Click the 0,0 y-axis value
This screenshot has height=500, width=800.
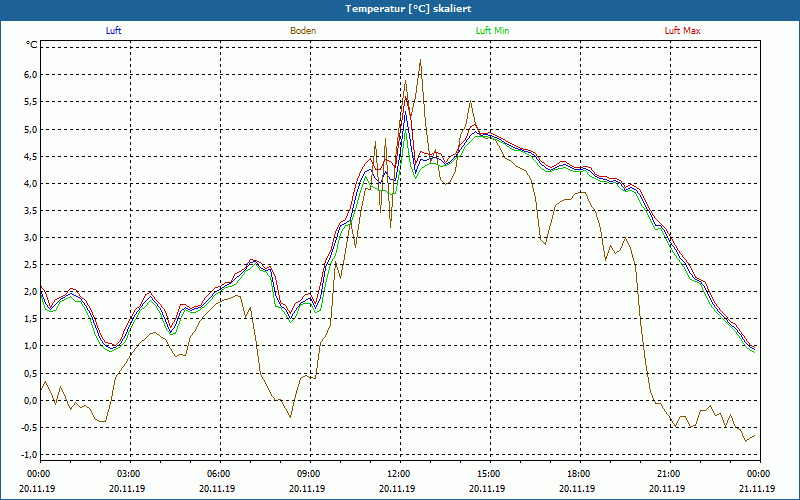31,401
